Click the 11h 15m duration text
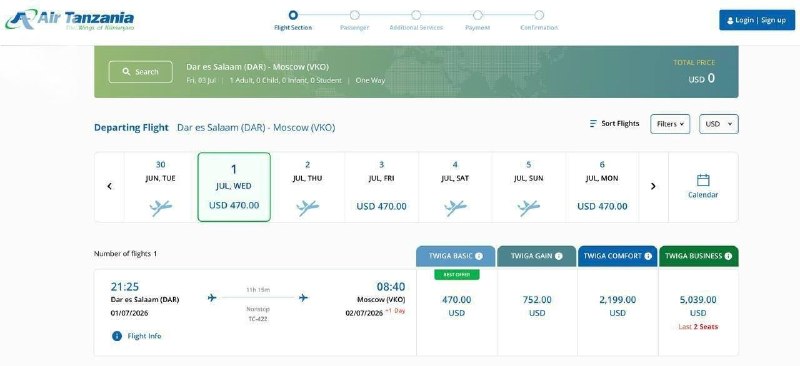 (x=258, y=290)
